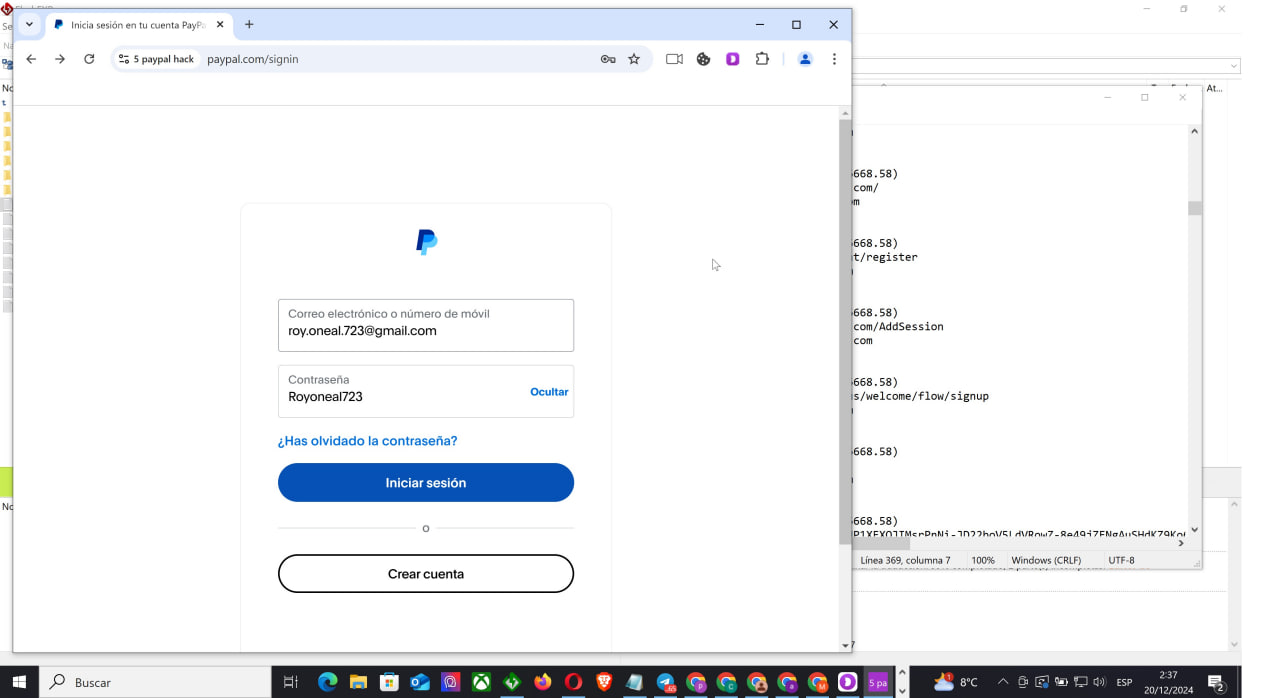Click the 't/register' line in Notepad
This screenshot has width=1280, height=698.
click(884, 257)
